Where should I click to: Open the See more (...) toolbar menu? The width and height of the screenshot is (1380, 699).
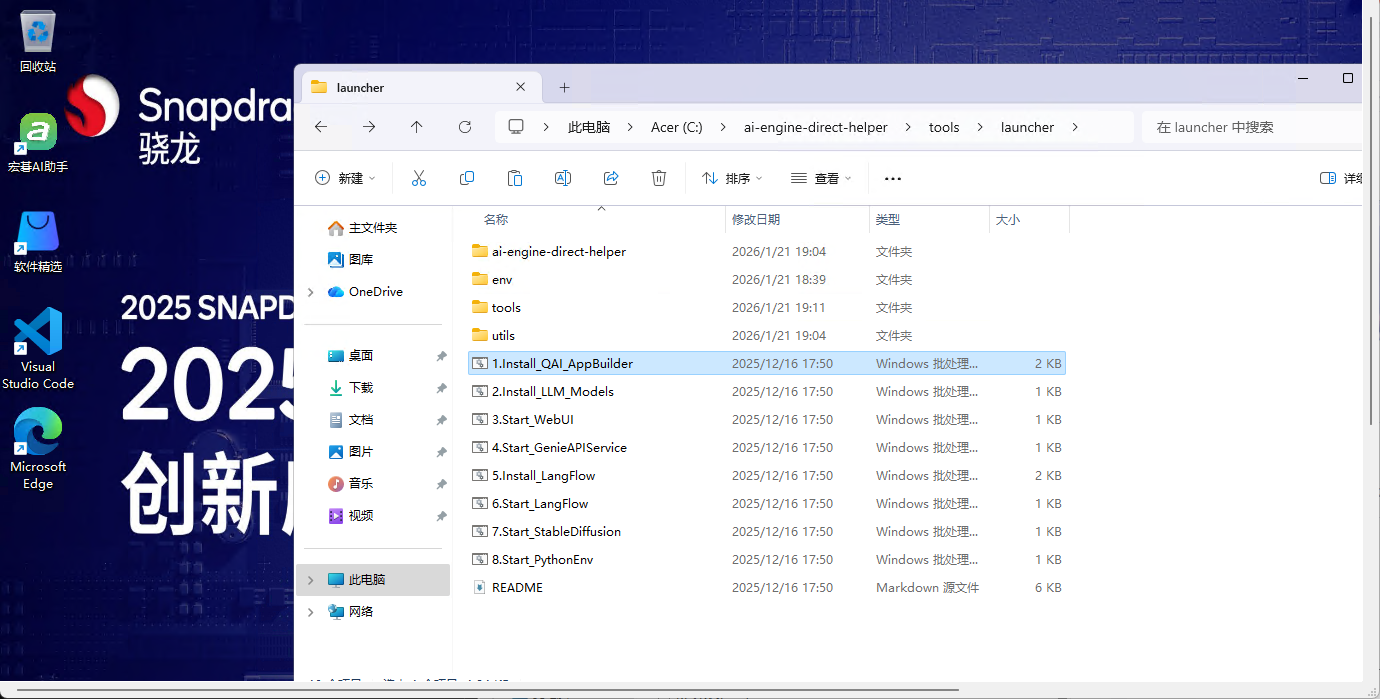(893, 178)
